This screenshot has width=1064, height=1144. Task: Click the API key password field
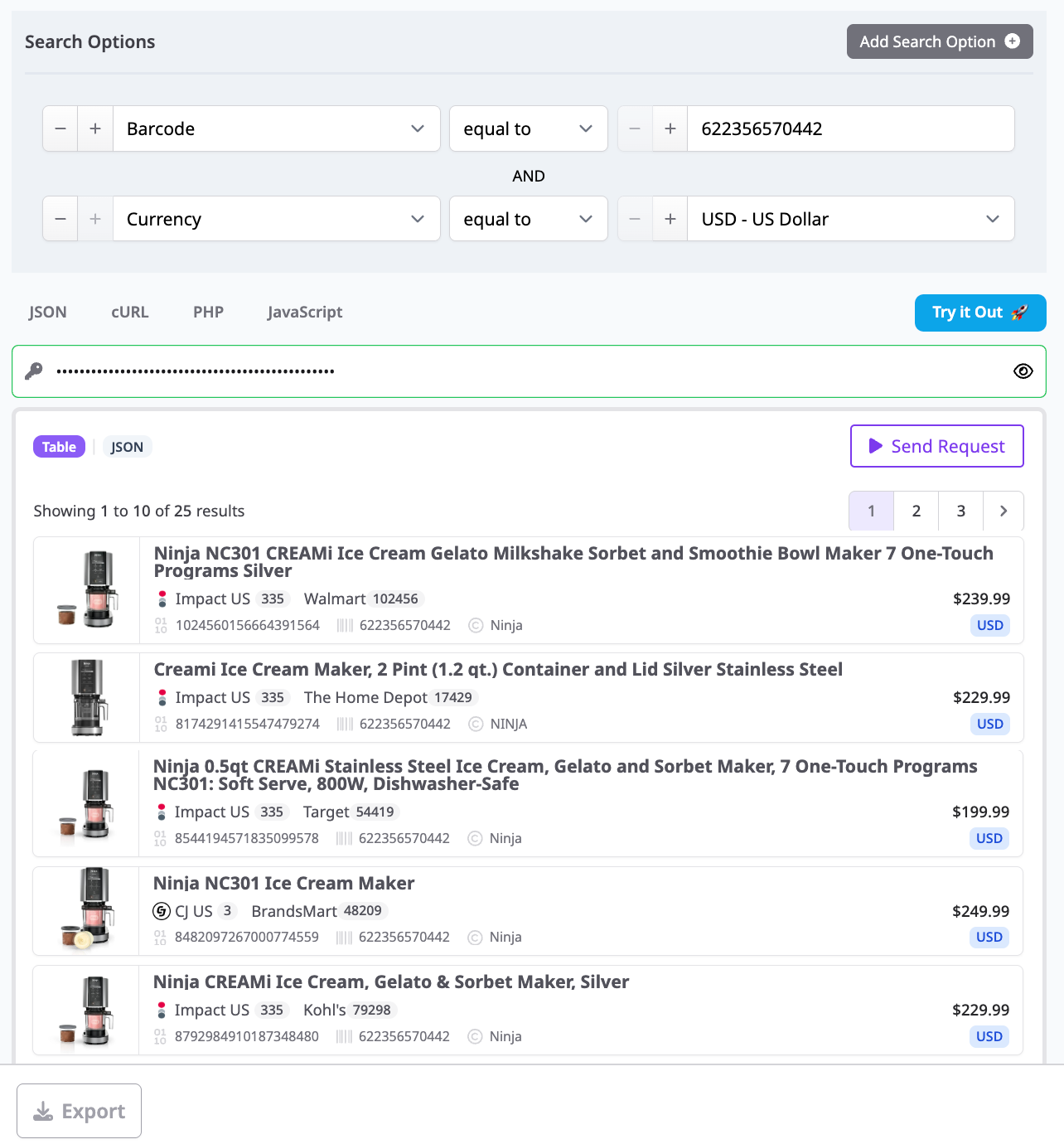(529, 371)
